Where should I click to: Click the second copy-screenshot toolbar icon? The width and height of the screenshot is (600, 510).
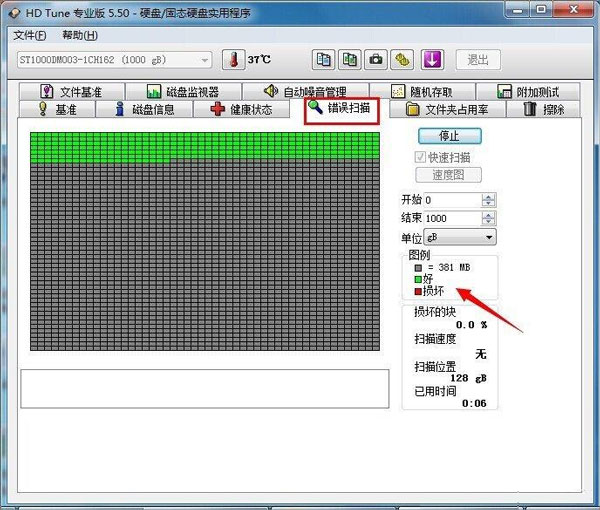(x=349, y=60)
